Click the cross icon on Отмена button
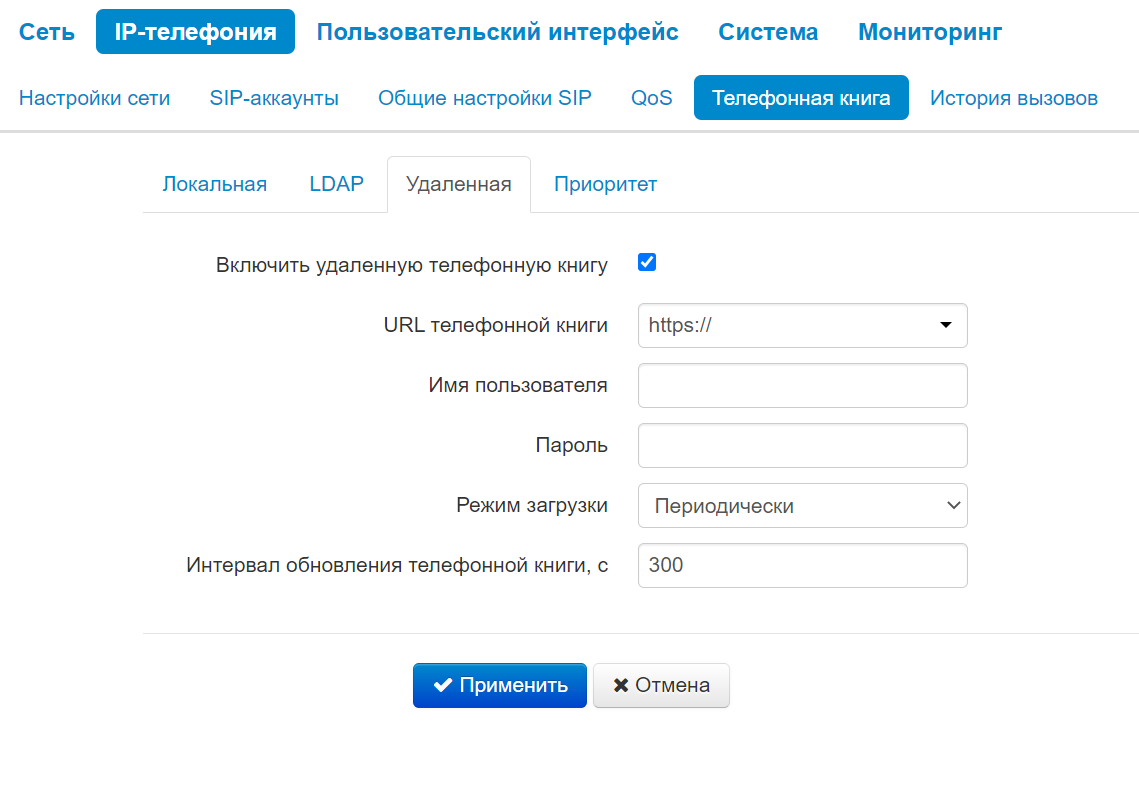The width and height of the screenshot is (1139, 785). tap(621, 685)
